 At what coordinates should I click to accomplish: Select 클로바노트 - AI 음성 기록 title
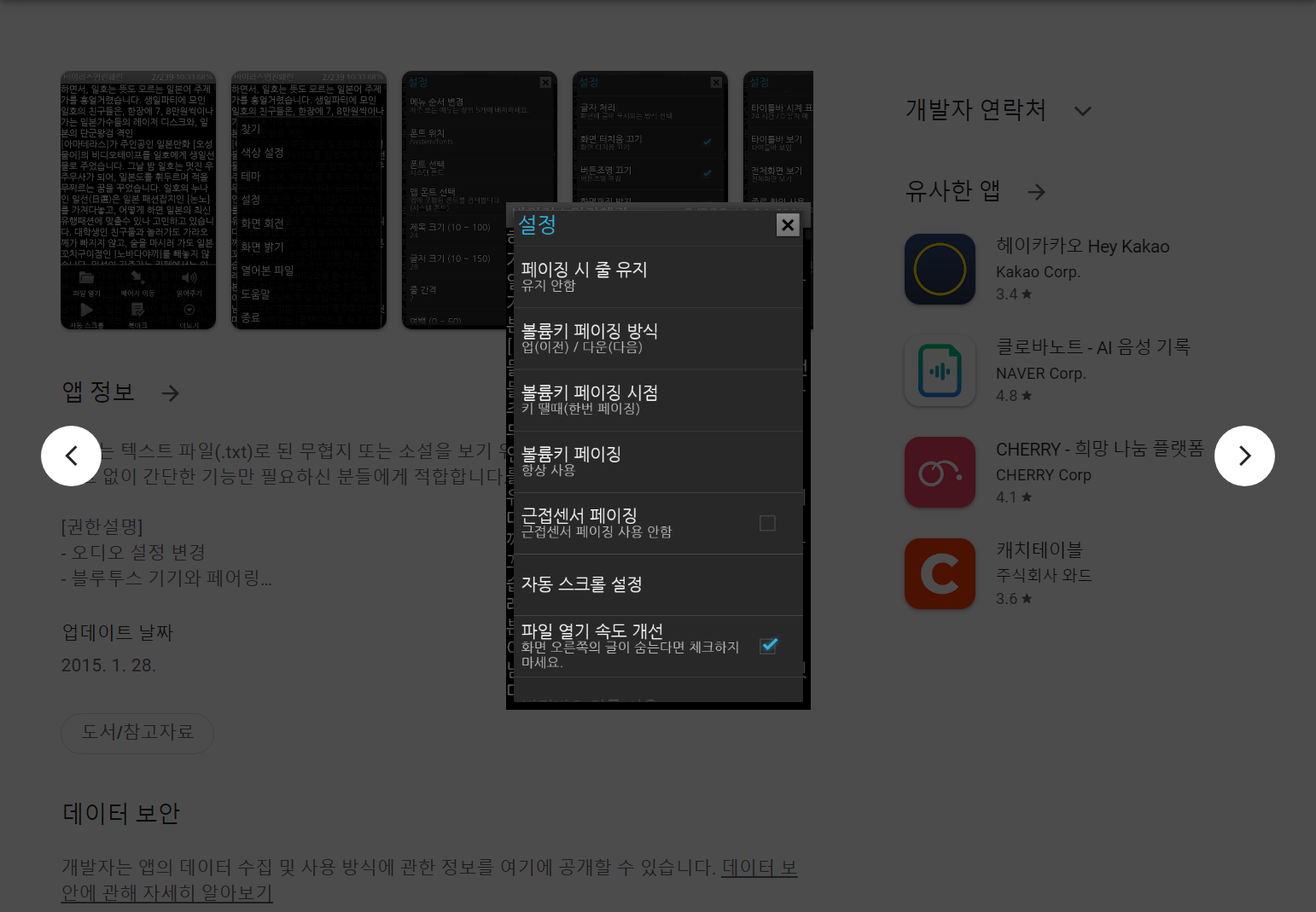[1092, 346]
